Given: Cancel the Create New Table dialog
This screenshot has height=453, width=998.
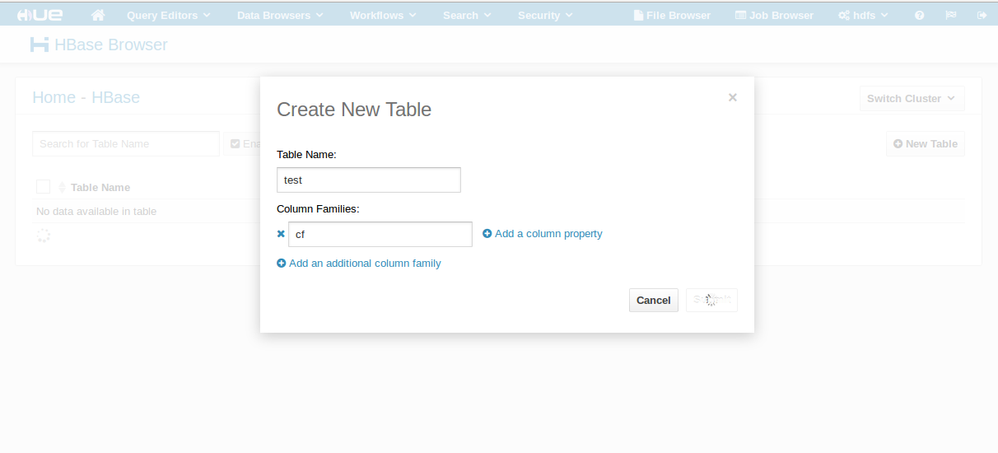Looking at the screenshot, I should click(x=654, y=300).
